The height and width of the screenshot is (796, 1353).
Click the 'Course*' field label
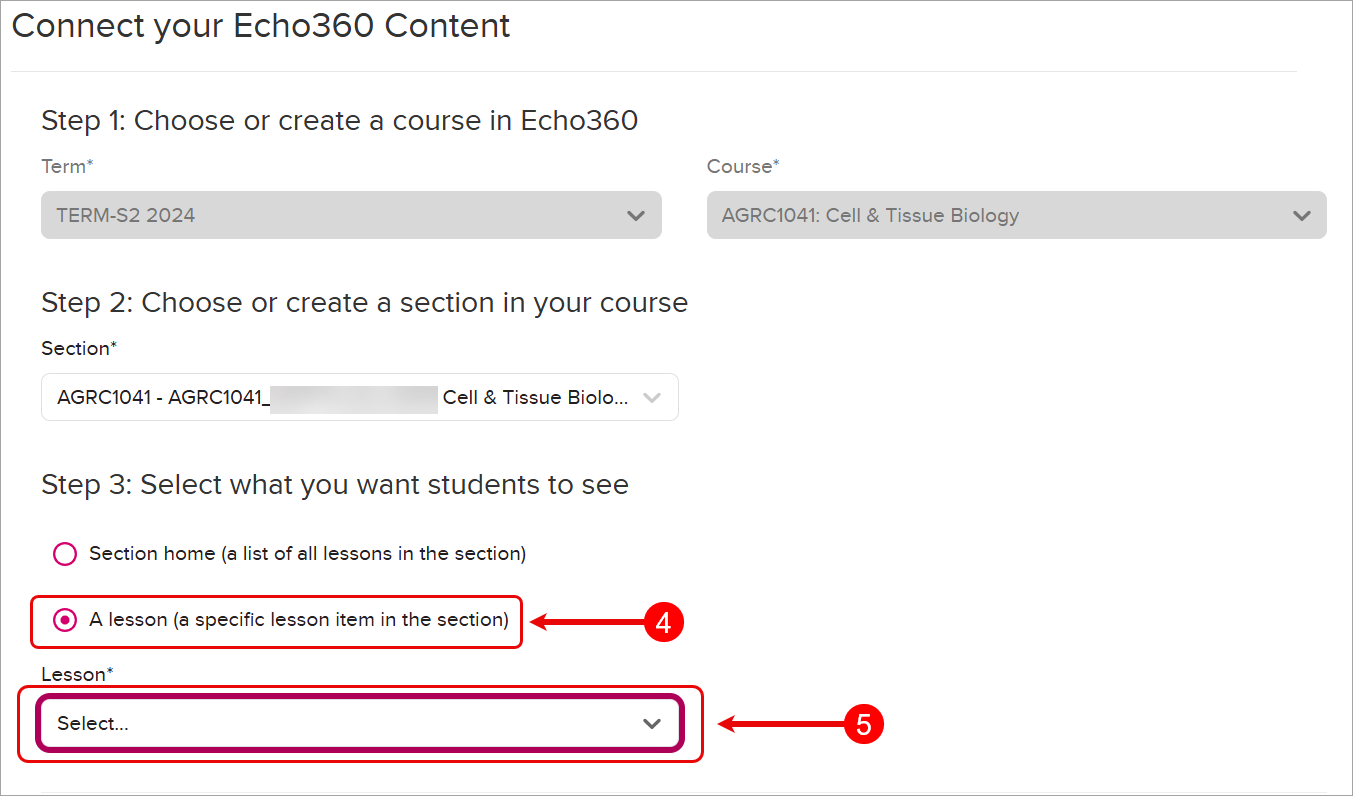coord(743,167)
